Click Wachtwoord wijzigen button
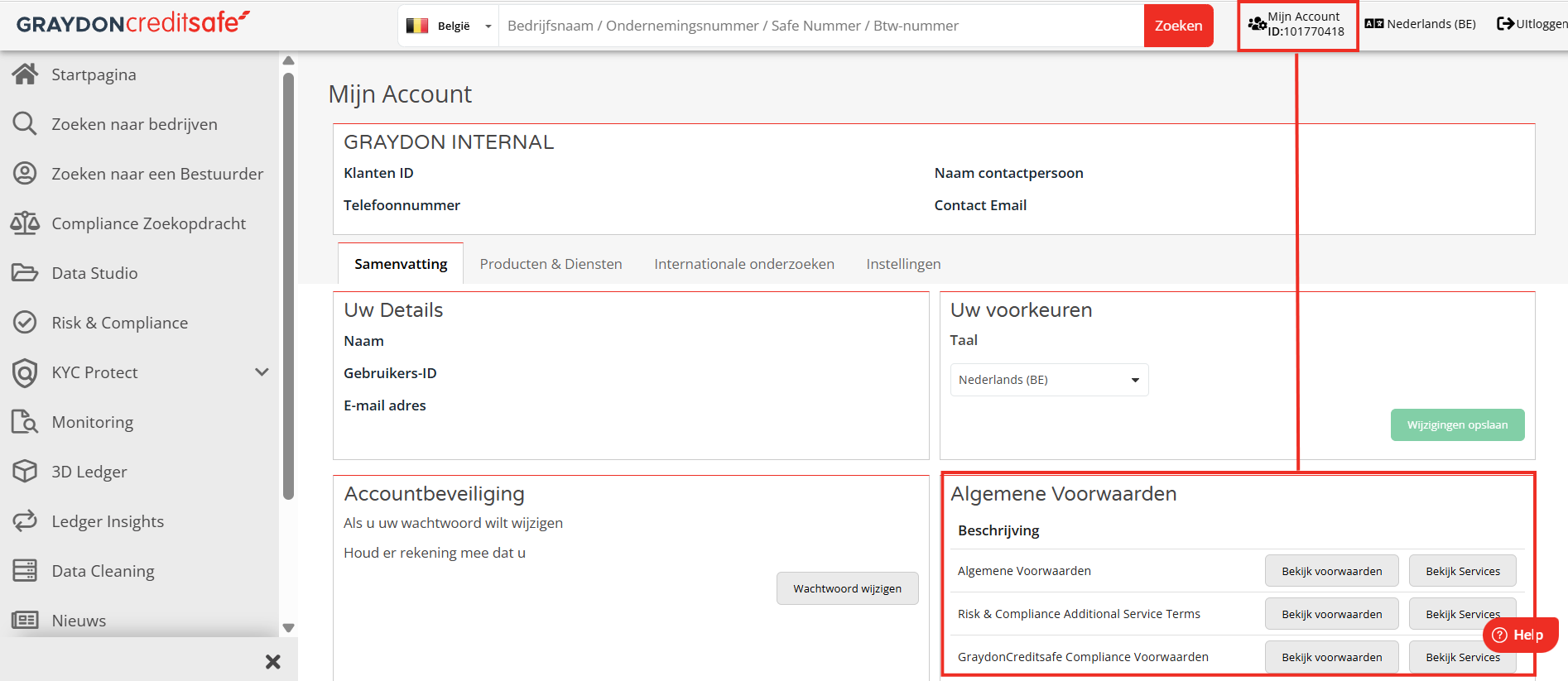 [847, 588]
